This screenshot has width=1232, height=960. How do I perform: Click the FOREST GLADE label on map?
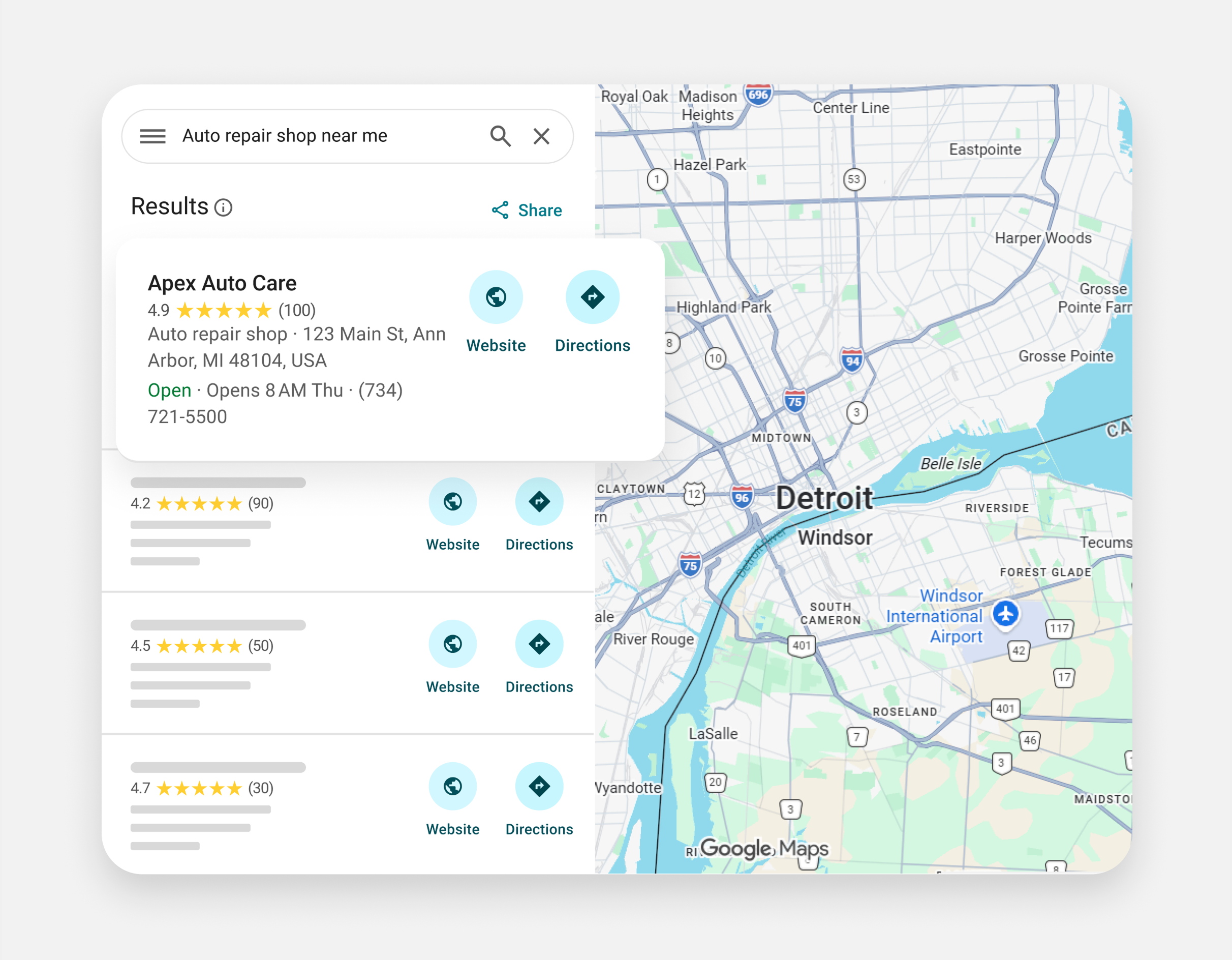1045,572
